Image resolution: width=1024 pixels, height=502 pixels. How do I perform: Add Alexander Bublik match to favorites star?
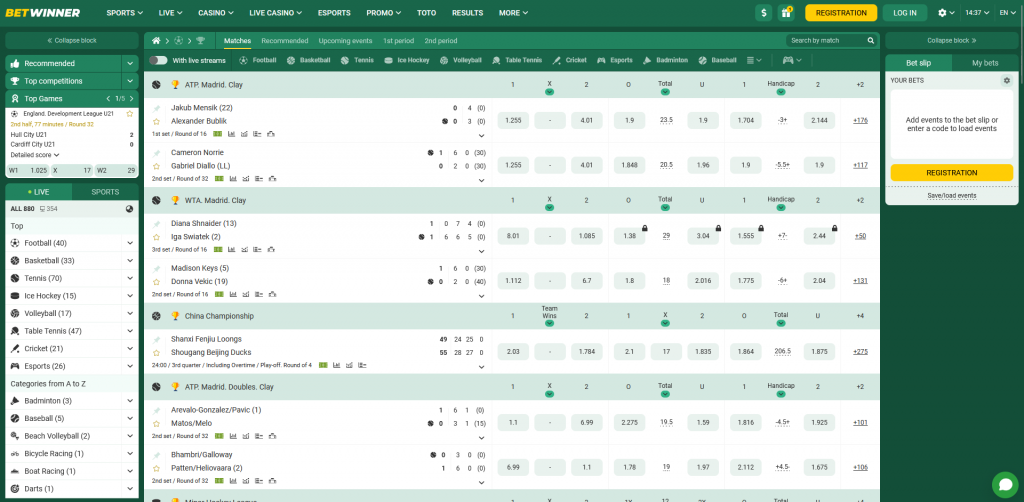[x=156, y=121]
